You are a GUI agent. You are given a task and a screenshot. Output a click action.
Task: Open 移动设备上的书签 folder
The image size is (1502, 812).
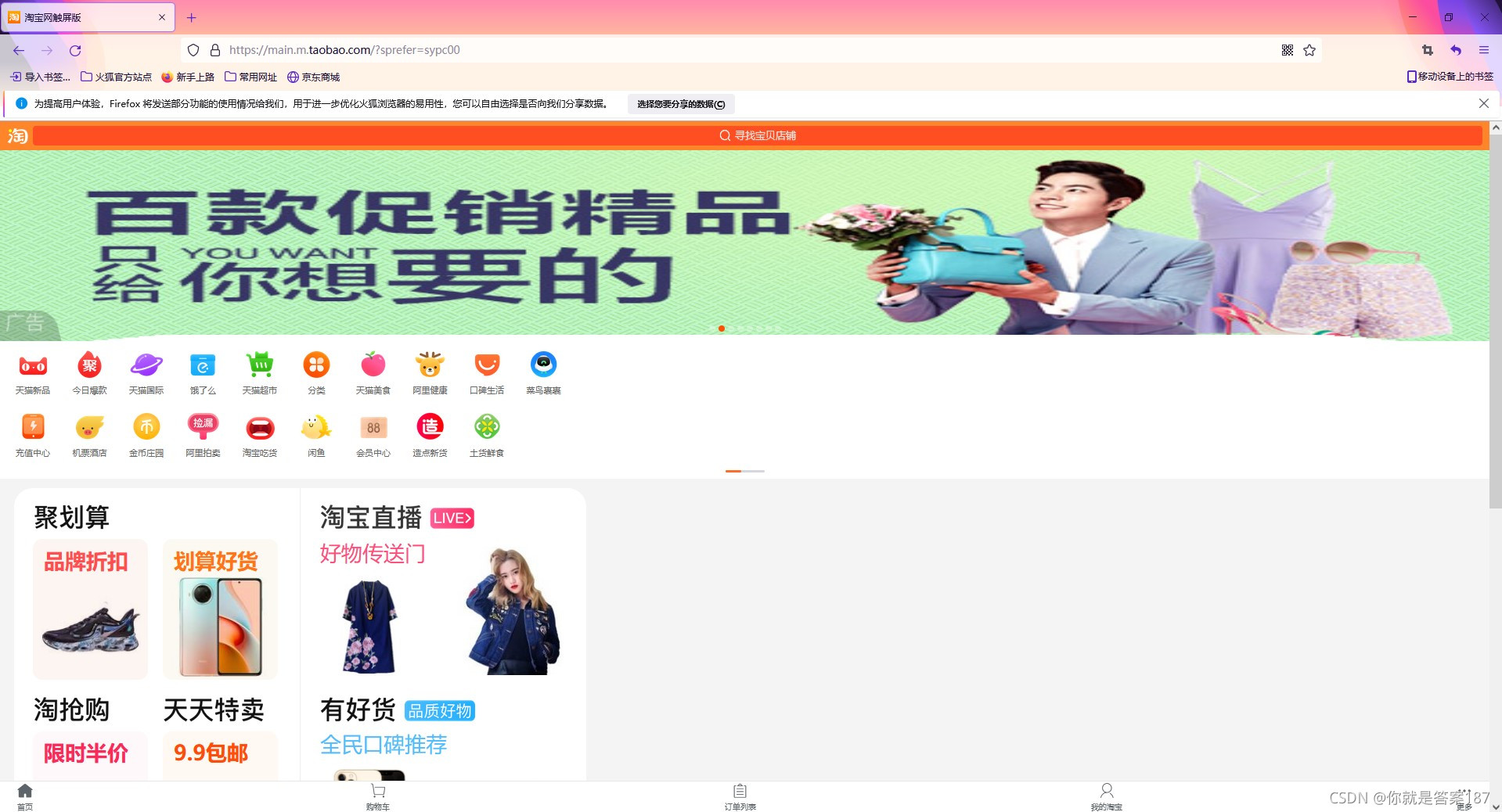click(x=1450, y=77)
